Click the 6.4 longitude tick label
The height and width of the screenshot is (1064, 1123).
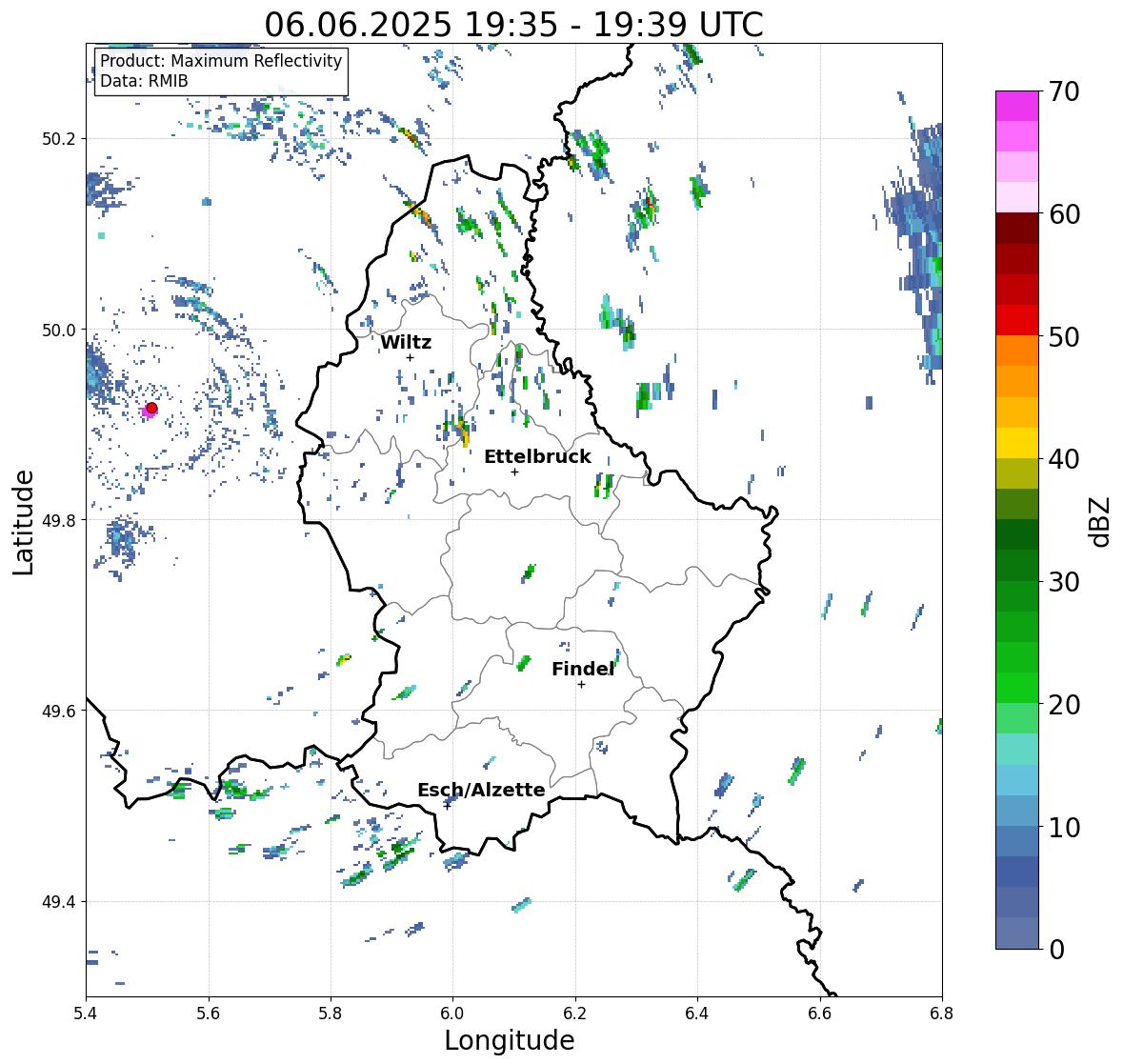pyautogui.click(x=697, y=1014)
